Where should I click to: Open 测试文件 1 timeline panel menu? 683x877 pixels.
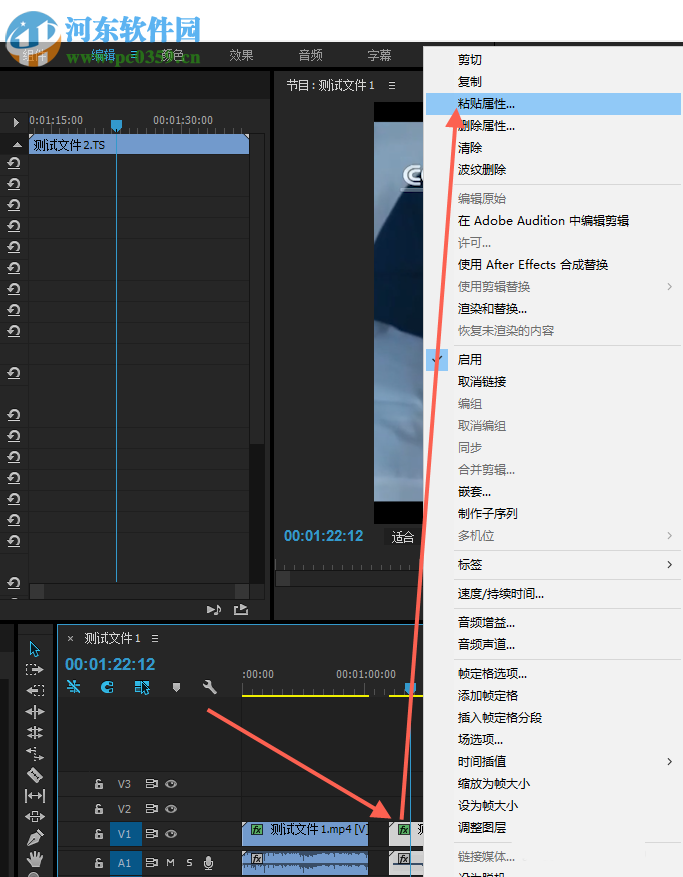point(155,638)
